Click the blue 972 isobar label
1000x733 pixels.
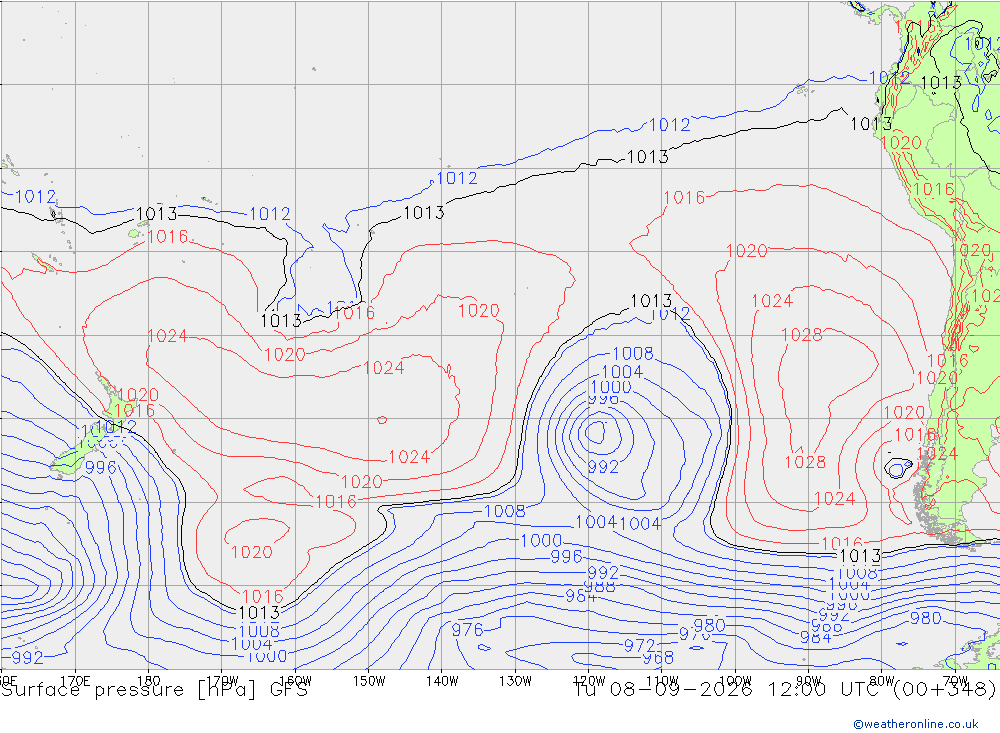click(x=639, y=646)
